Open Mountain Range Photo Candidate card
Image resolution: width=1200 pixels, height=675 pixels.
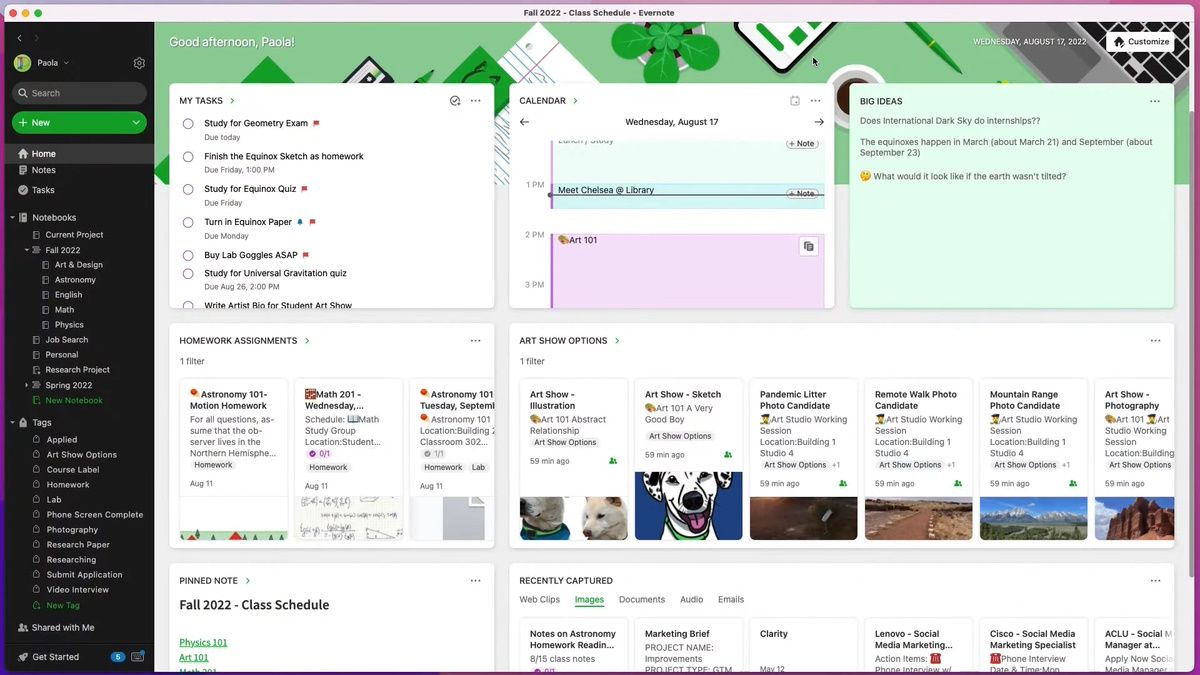[1033, 460]
